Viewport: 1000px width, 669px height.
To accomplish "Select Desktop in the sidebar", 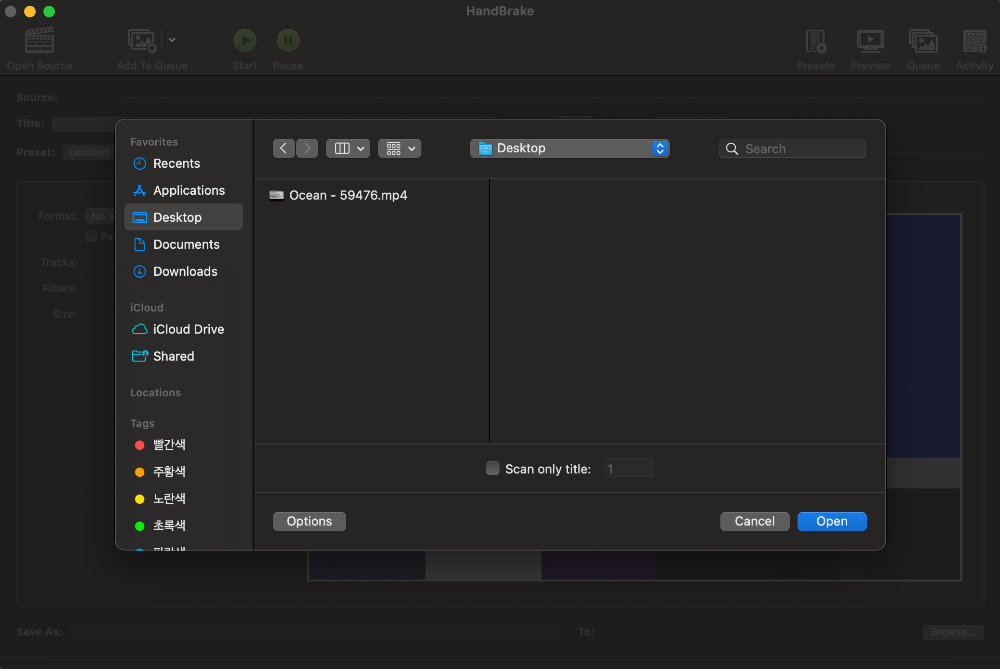I will click(184, 217).
